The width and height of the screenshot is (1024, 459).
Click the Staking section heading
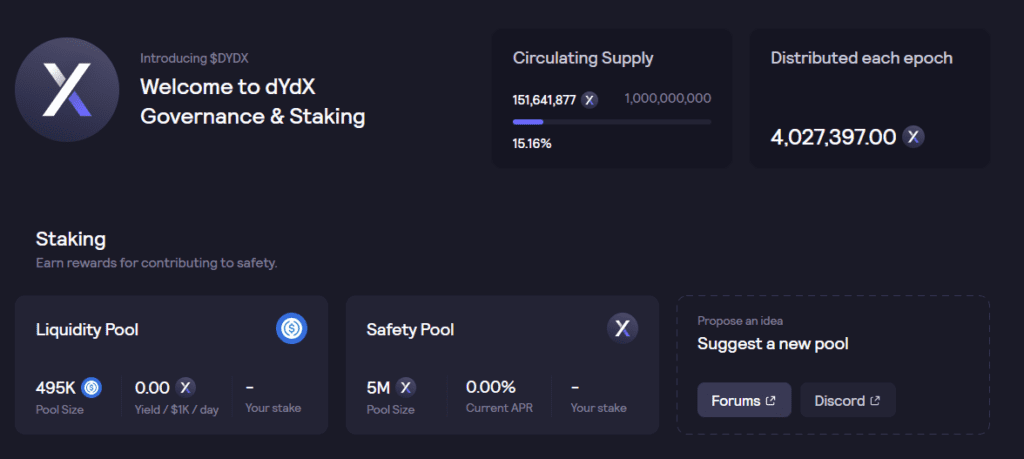pyautogui.click(x=71, y=240)
